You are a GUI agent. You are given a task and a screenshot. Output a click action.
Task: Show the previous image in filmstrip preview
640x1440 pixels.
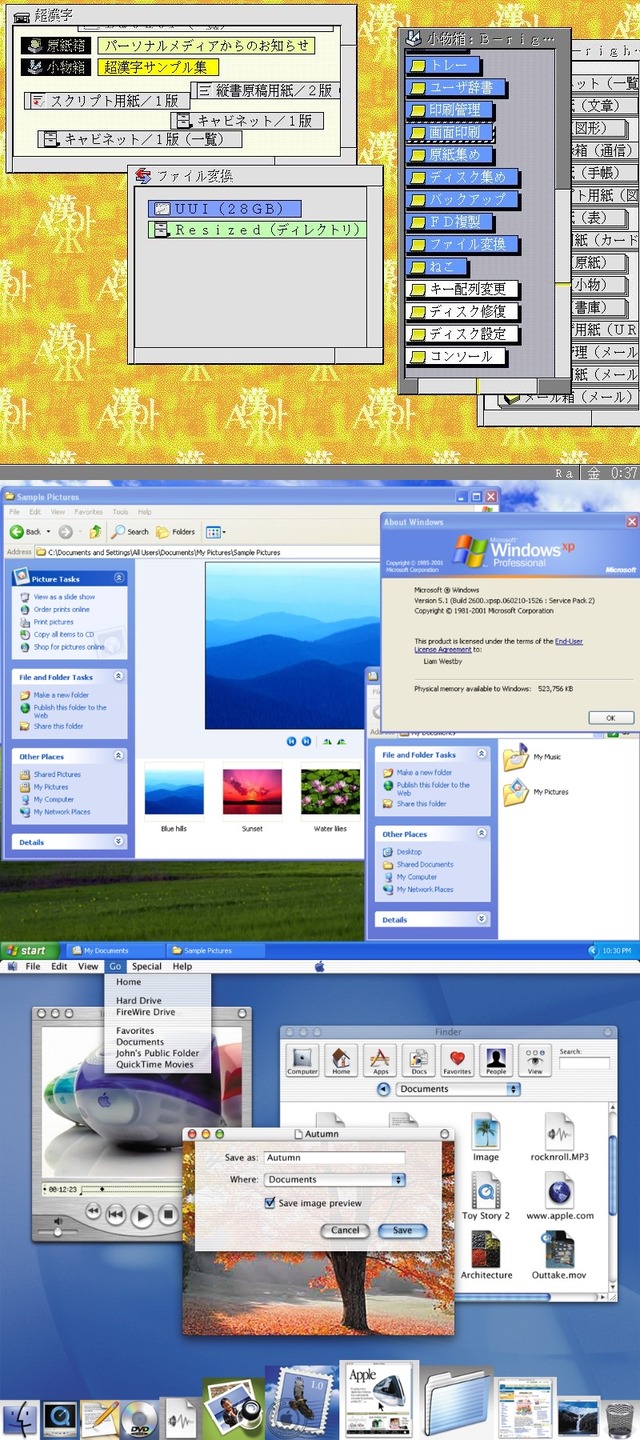pyautogui.click(x=292, y=741)
